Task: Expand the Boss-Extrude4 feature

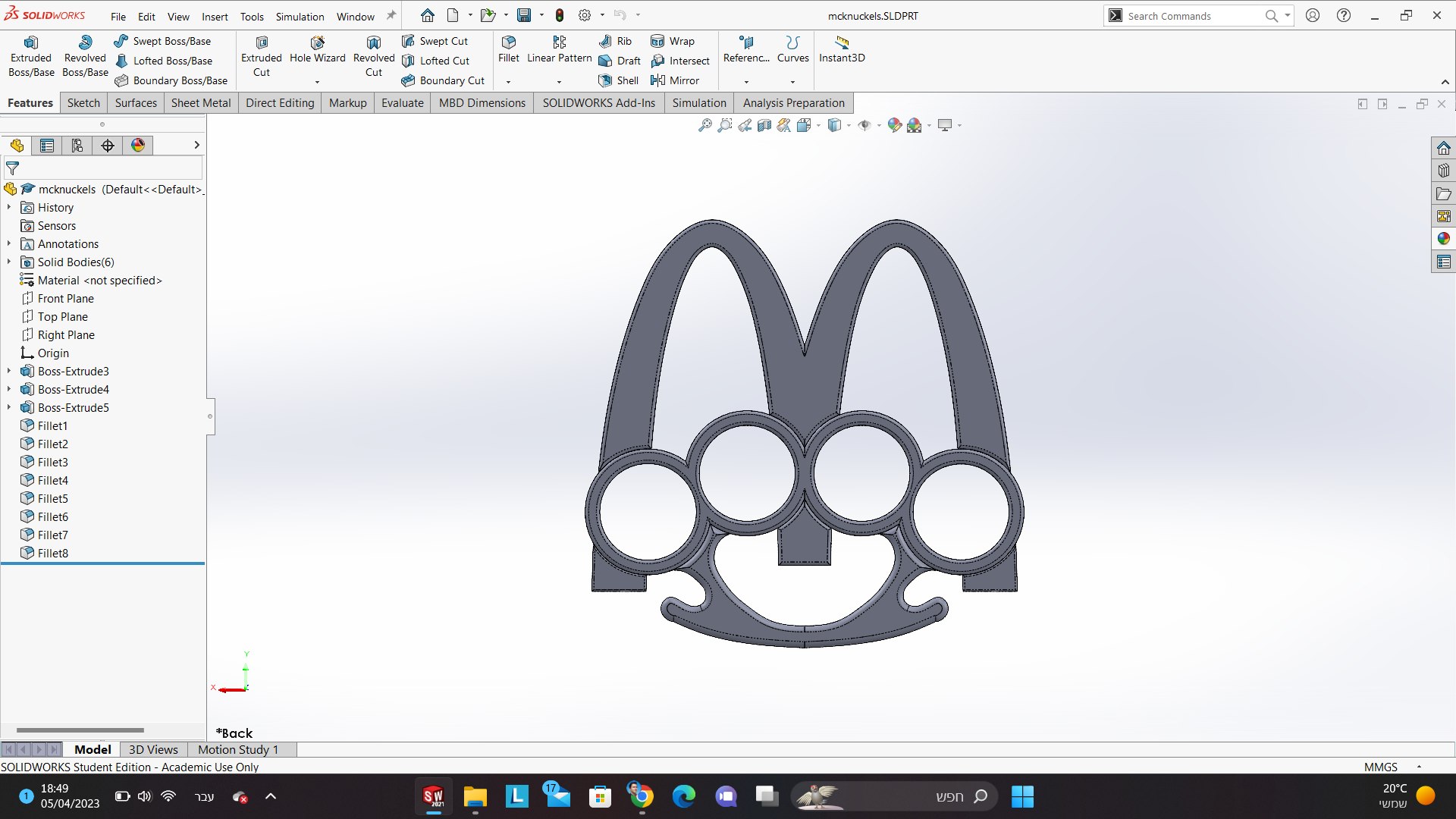Action: click(9, 389)
